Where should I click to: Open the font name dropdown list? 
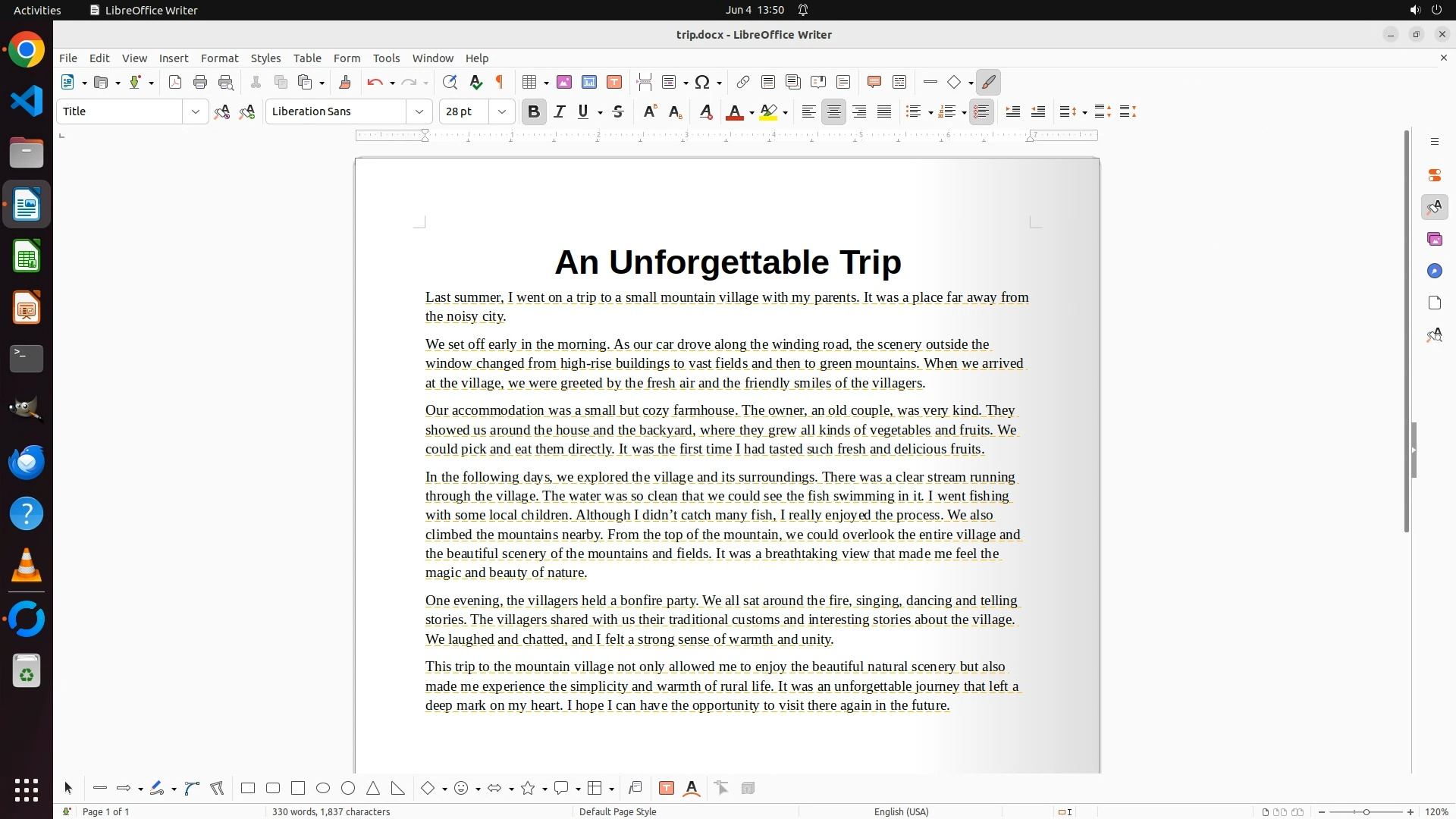click(419, 112)
